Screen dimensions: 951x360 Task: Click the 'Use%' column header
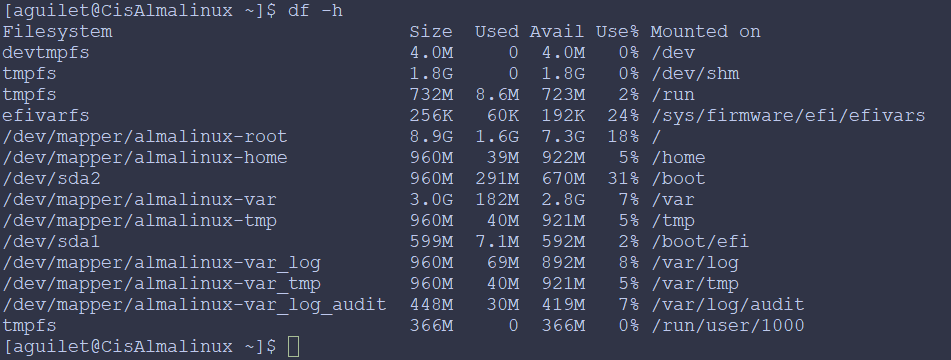617,32
